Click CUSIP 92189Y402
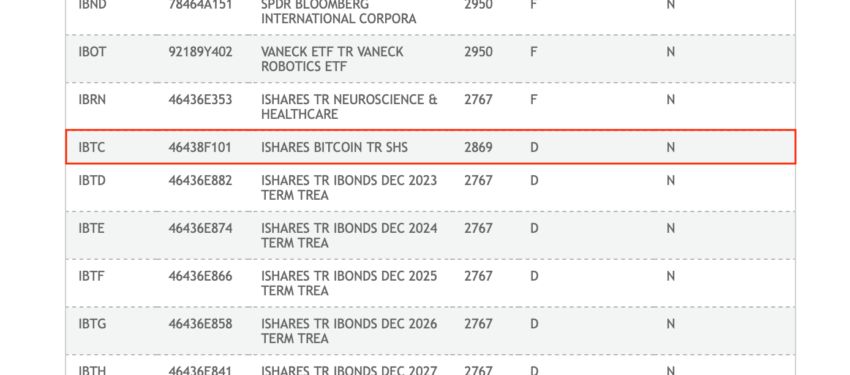 pos(200,52)
